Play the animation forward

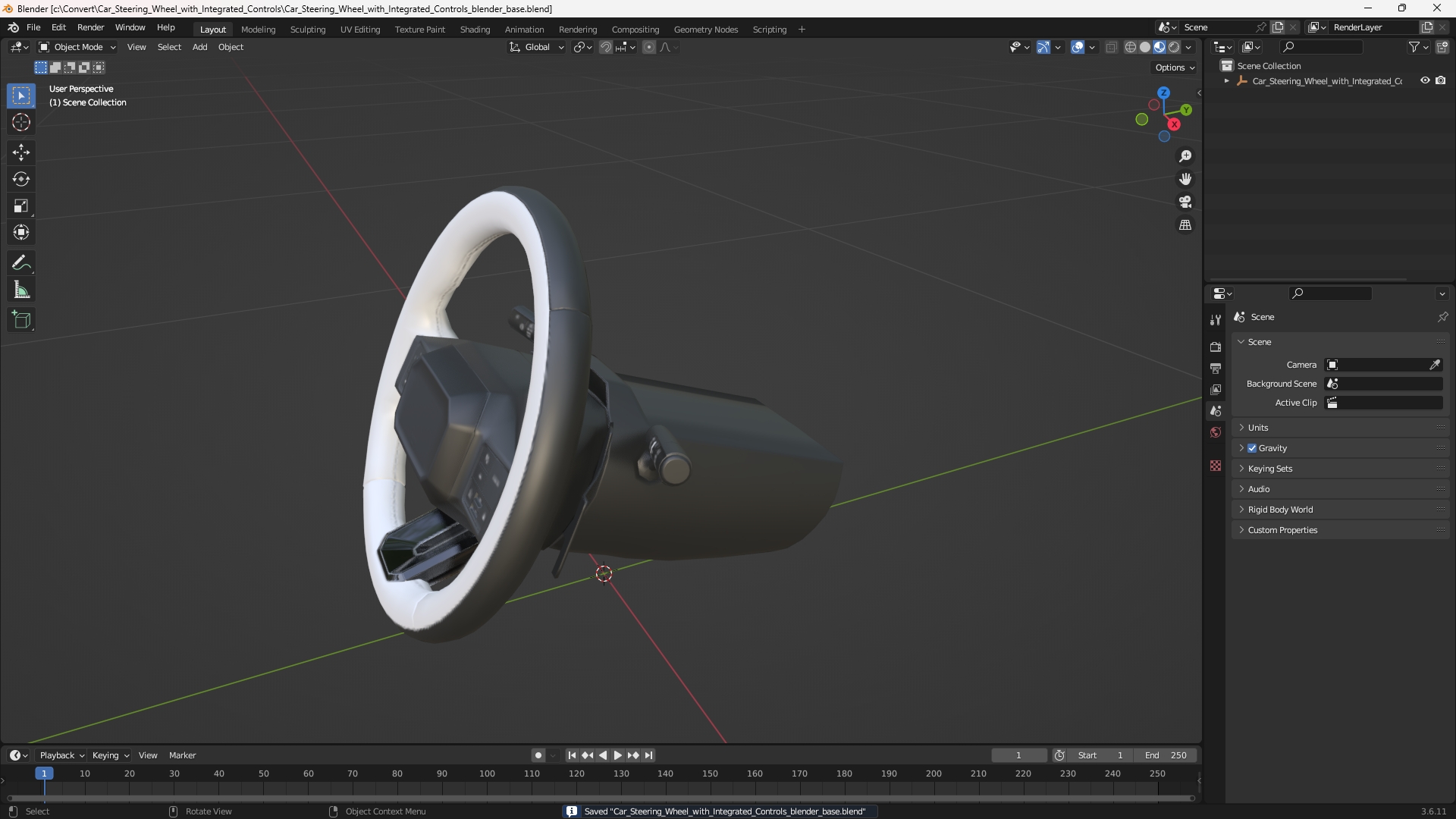(617, 755)
